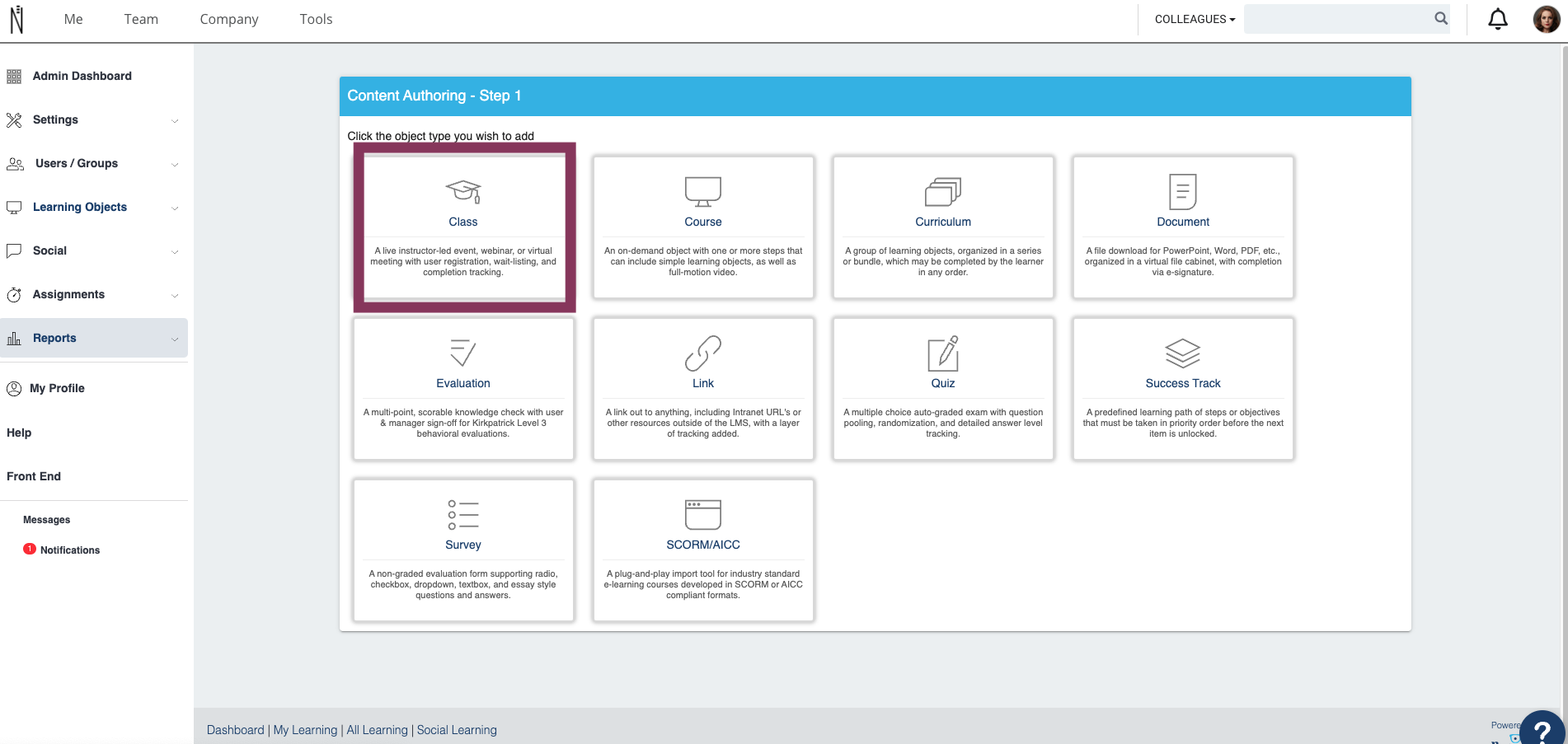The height and width of the screenshot is (744, 1568).
Task: Click the Settings tools icon
Action: click(14, 120)
